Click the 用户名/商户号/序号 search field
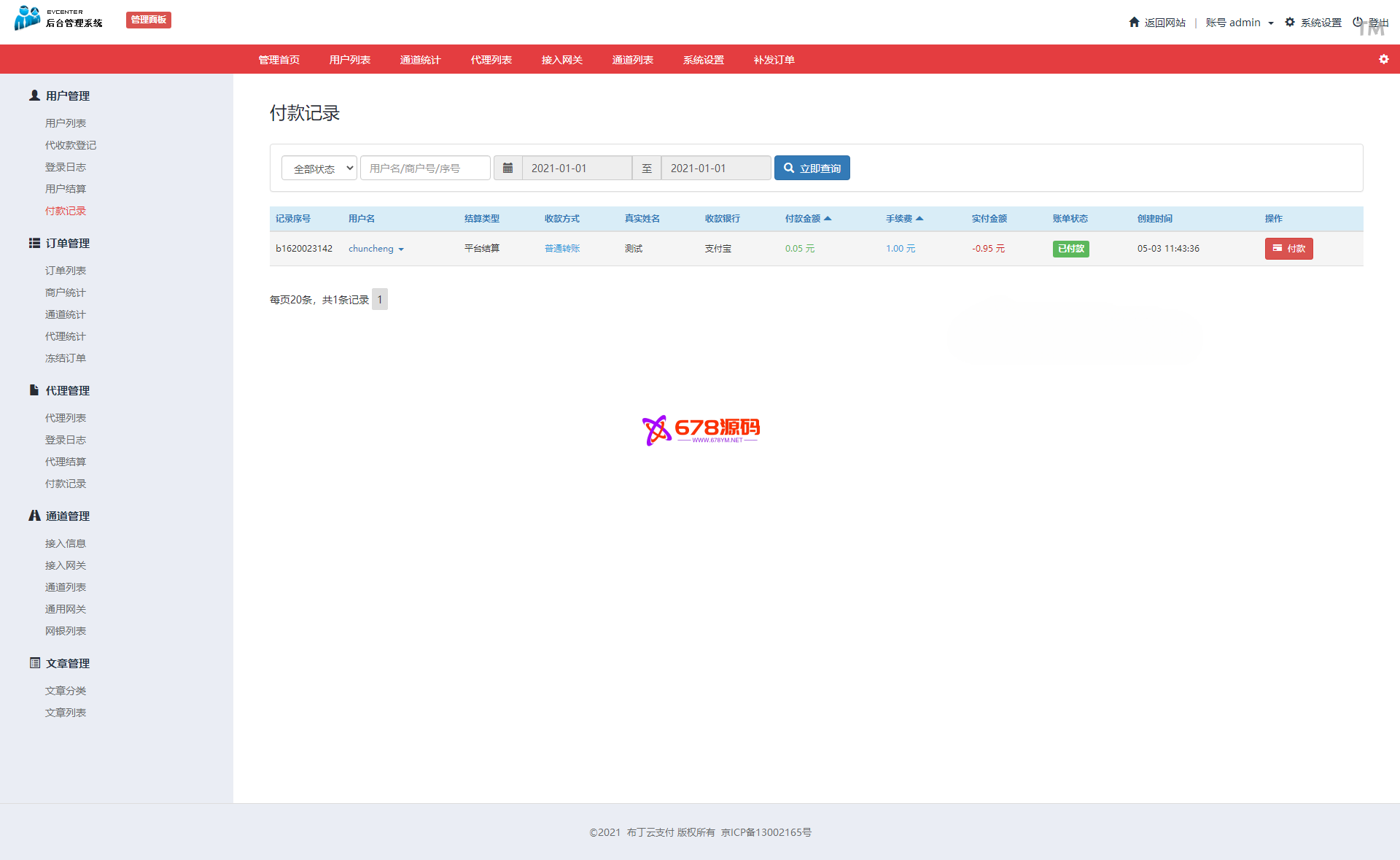This screenshot has width=1400, height=860. pos(425,168)
